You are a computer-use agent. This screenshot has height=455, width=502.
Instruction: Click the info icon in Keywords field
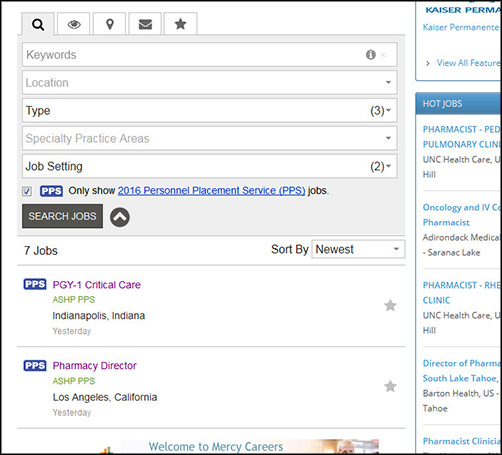[371, 54]
